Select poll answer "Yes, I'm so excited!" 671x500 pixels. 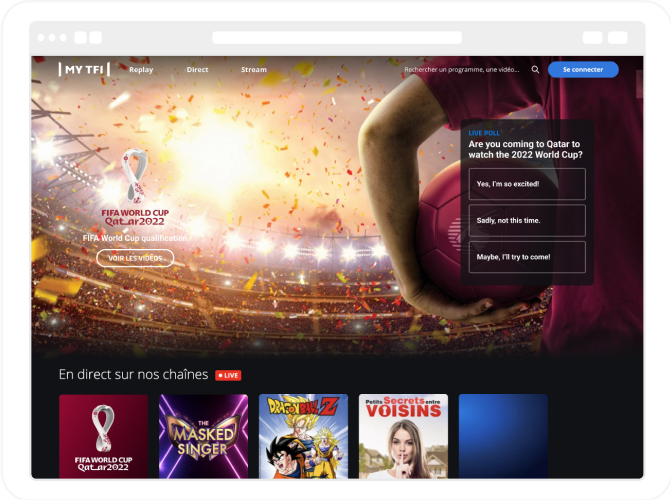pyautogui.click(x=527, y=184)
